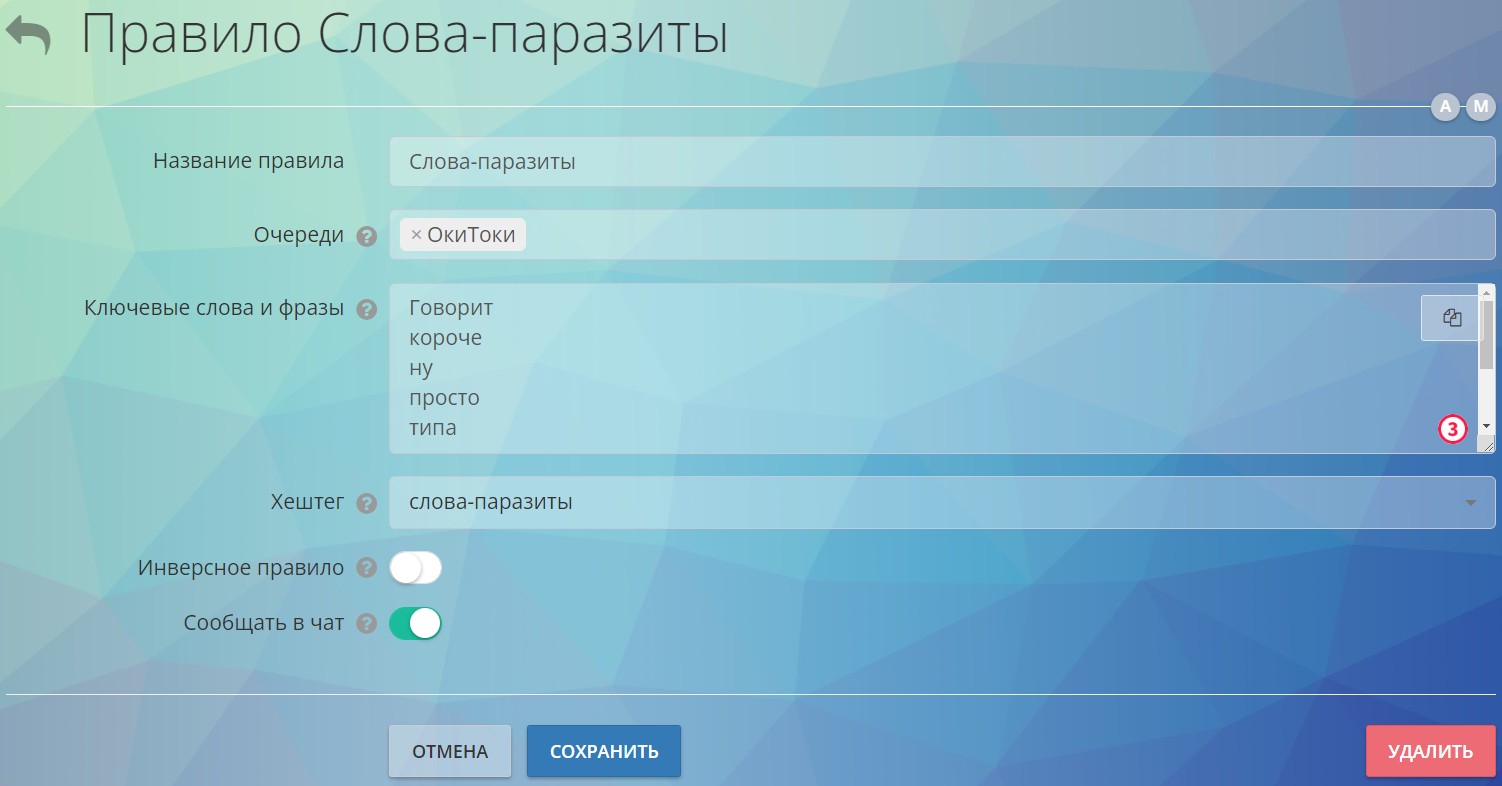Enable the Инверсное правило toggle
Viewport: 1502px width, 786px height.
(416, 567)
